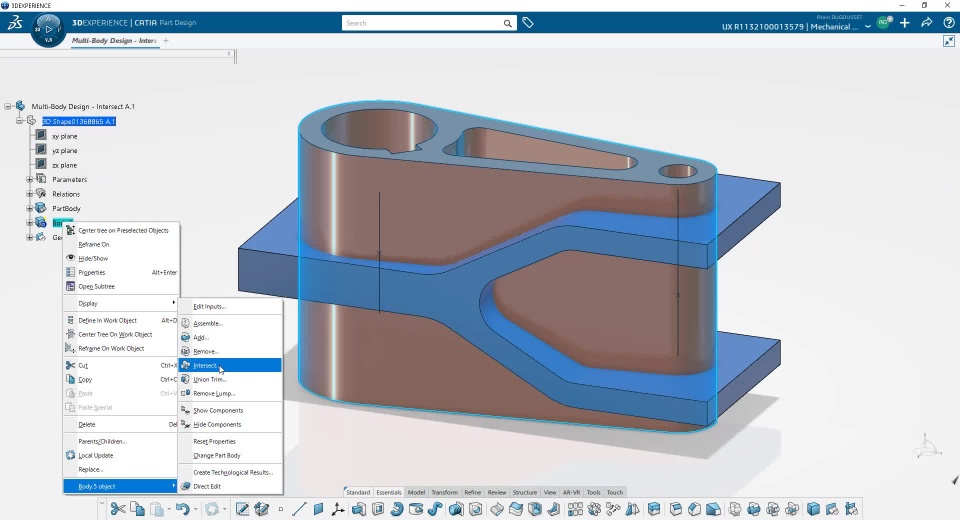
Task: Expand the Parameters tree node
Action: tap(29, 179)
